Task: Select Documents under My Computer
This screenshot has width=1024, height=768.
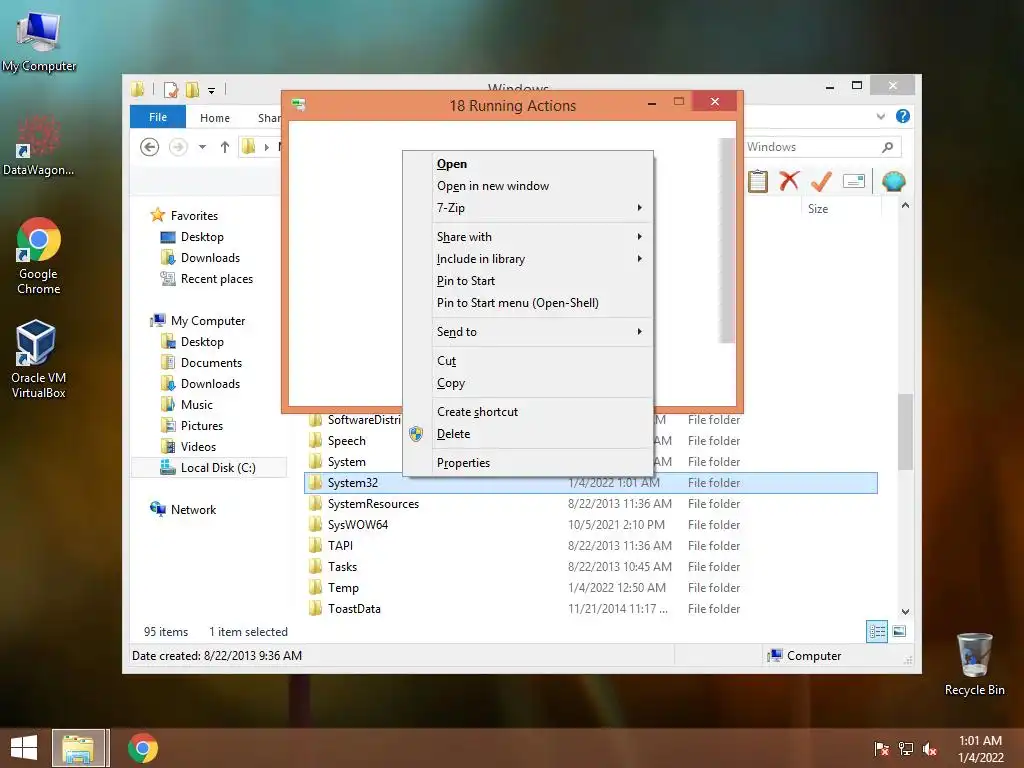Action: tap(211, 362)
